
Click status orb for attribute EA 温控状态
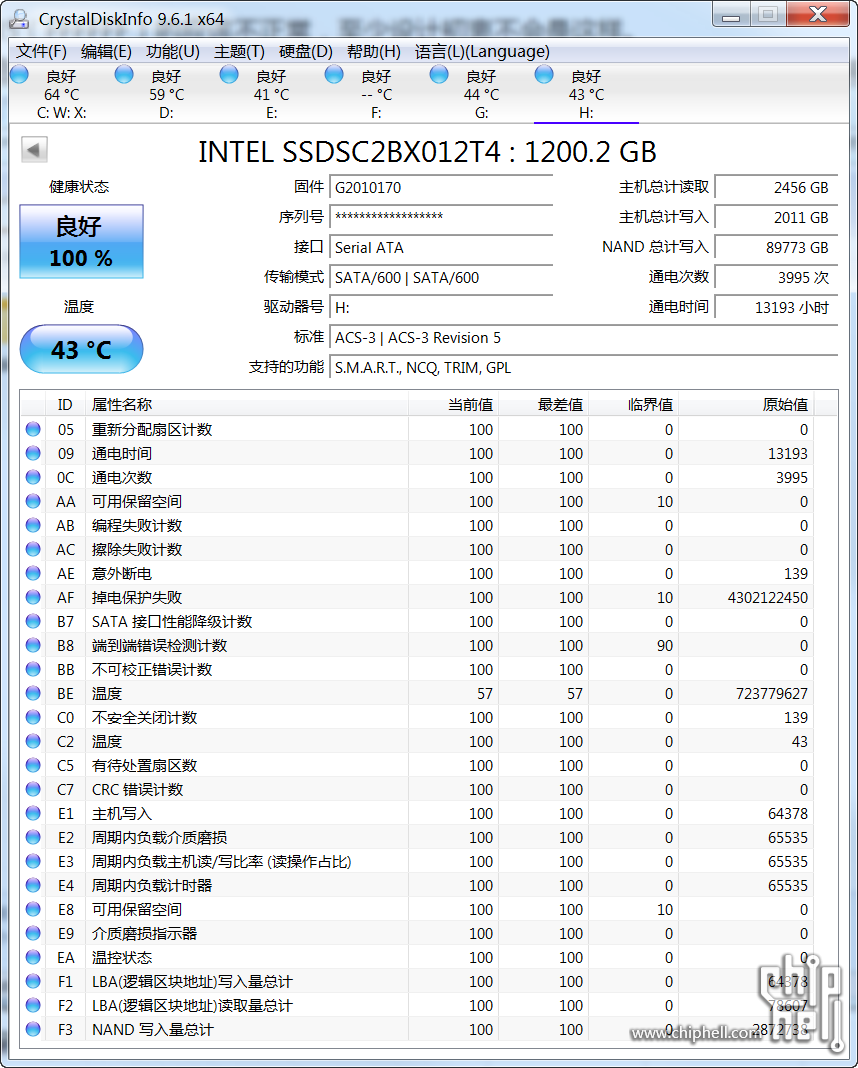[33, 957]
